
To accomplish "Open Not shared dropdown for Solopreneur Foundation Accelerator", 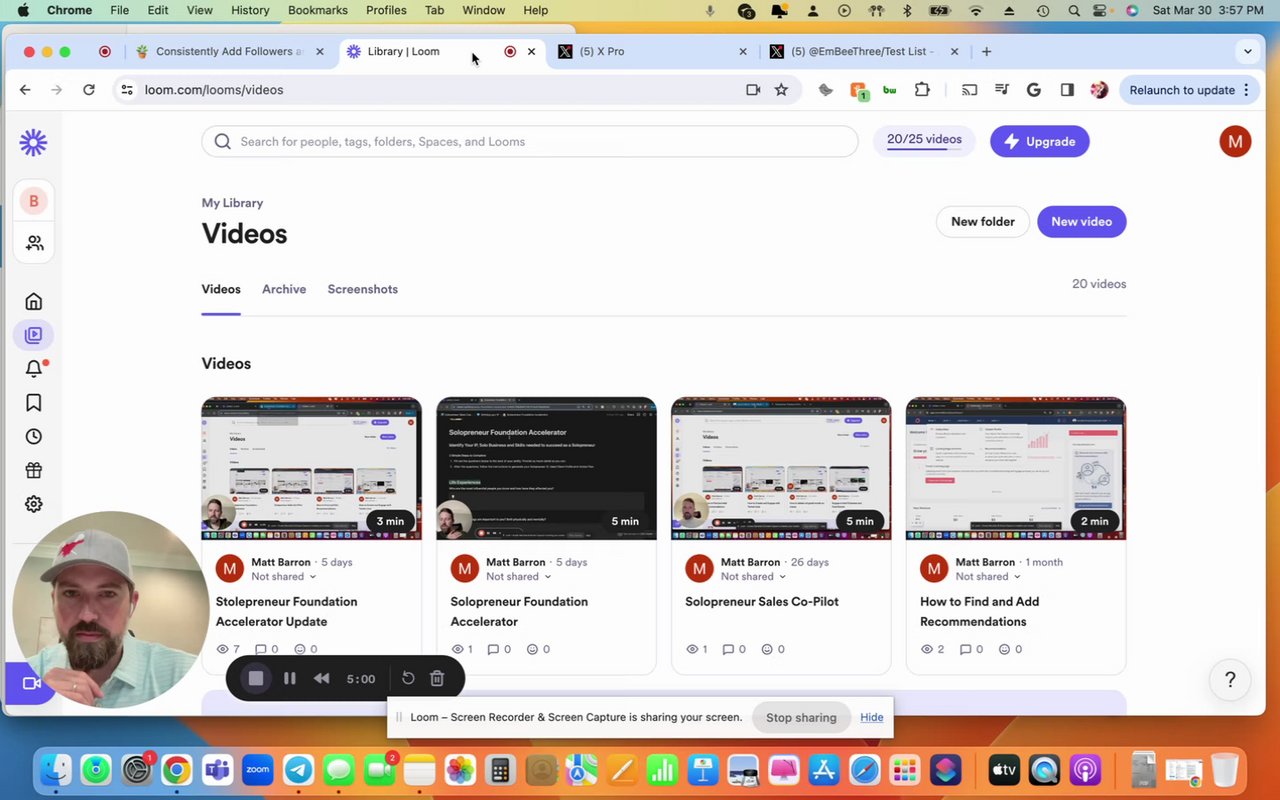I will click(x=519, y=577).
